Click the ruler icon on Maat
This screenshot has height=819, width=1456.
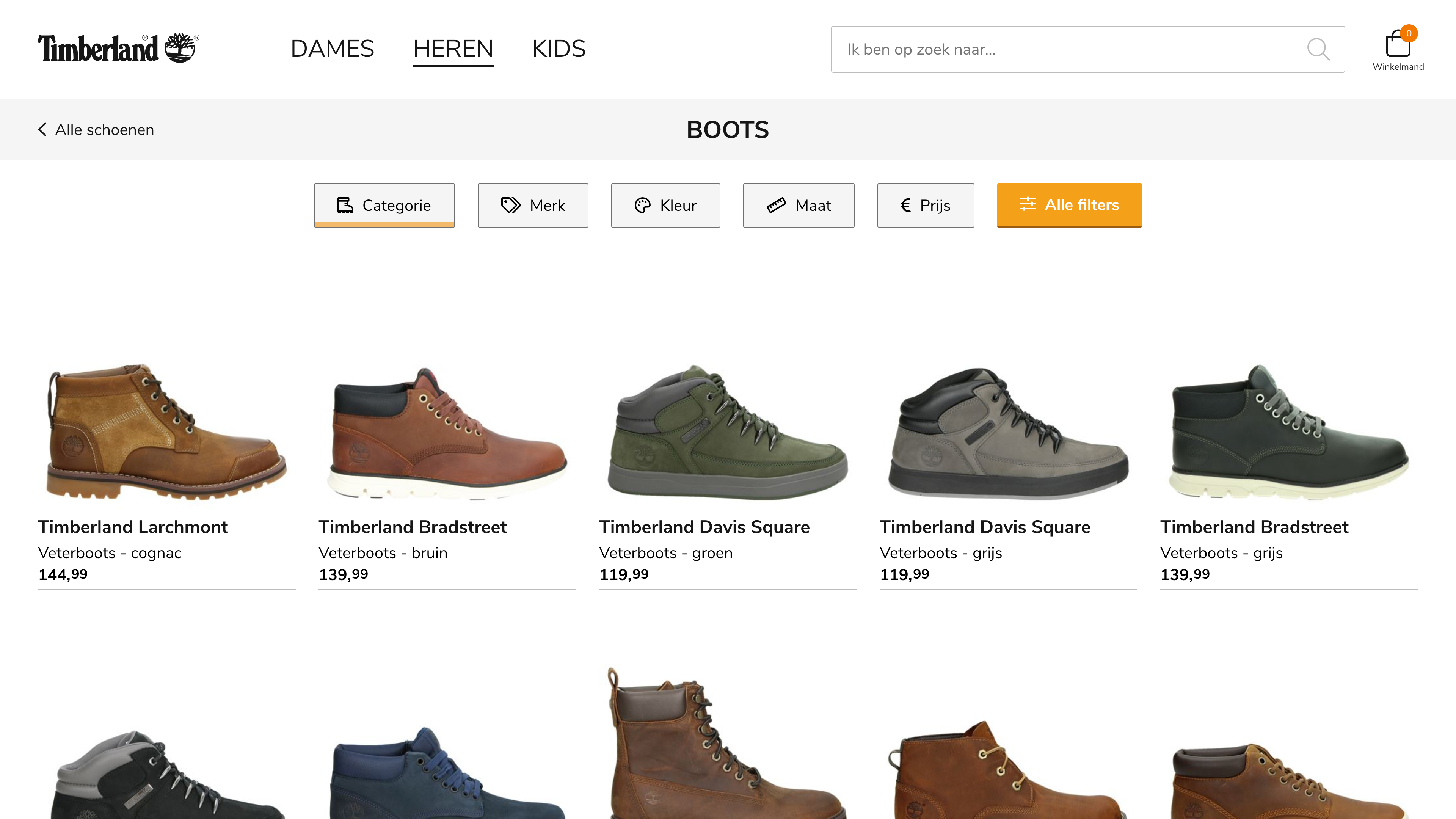click(776, 205)
